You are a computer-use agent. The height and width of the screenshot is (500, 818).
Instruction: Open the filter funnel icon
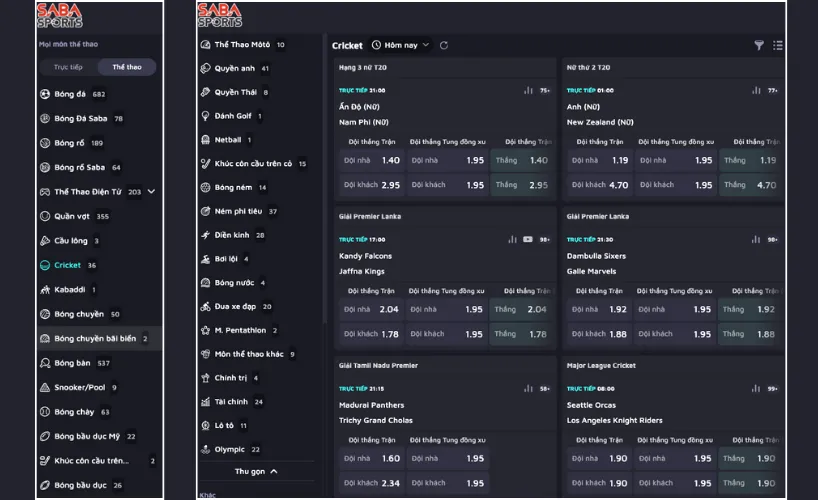click(759, 45)
